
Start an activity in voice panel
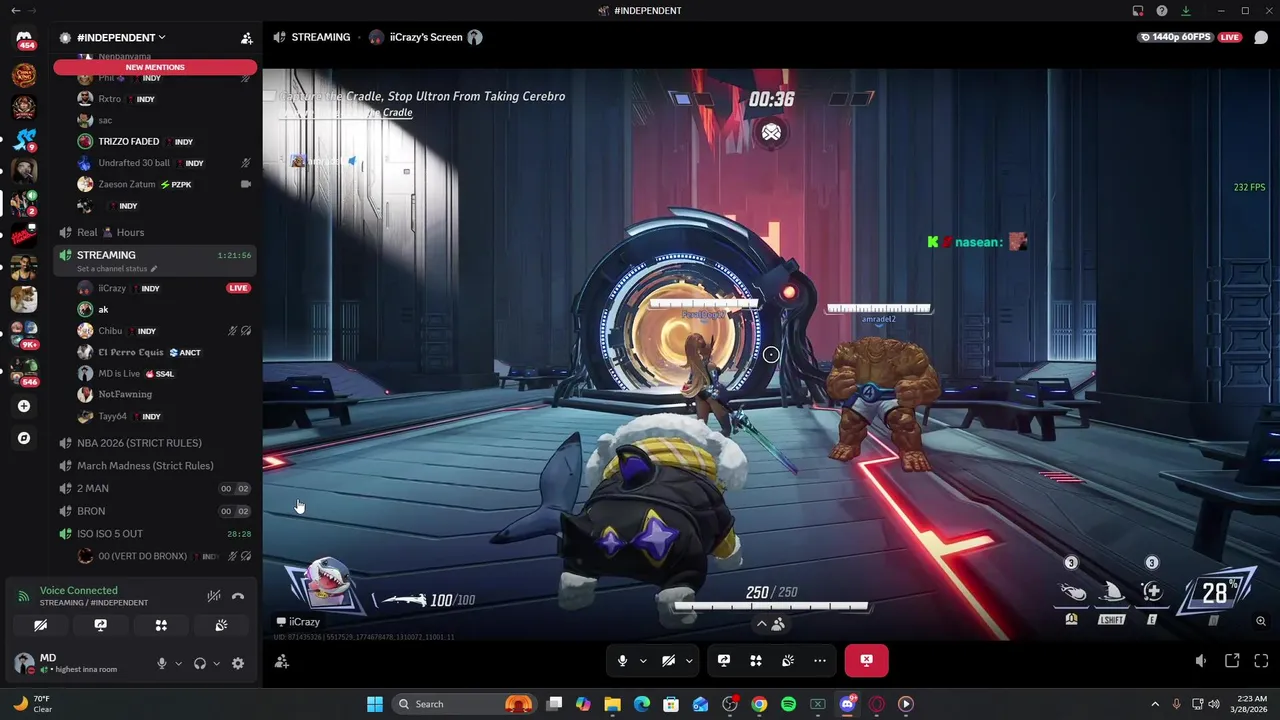(161, 625)
